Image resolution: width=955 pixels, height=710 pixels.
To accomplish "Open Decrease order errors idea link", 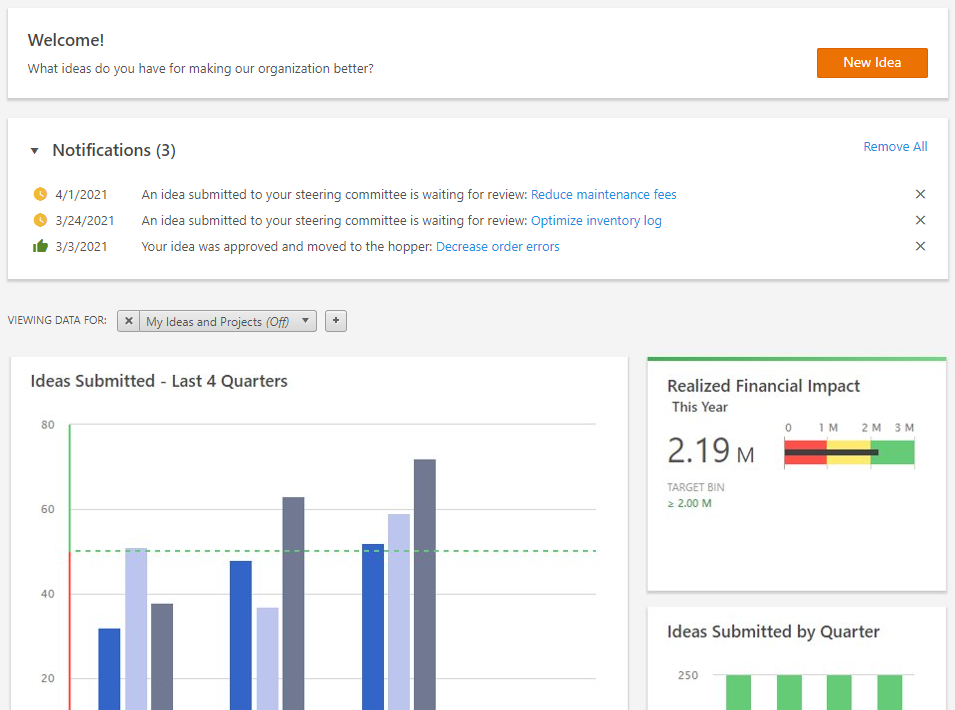I will coord(497,247).
